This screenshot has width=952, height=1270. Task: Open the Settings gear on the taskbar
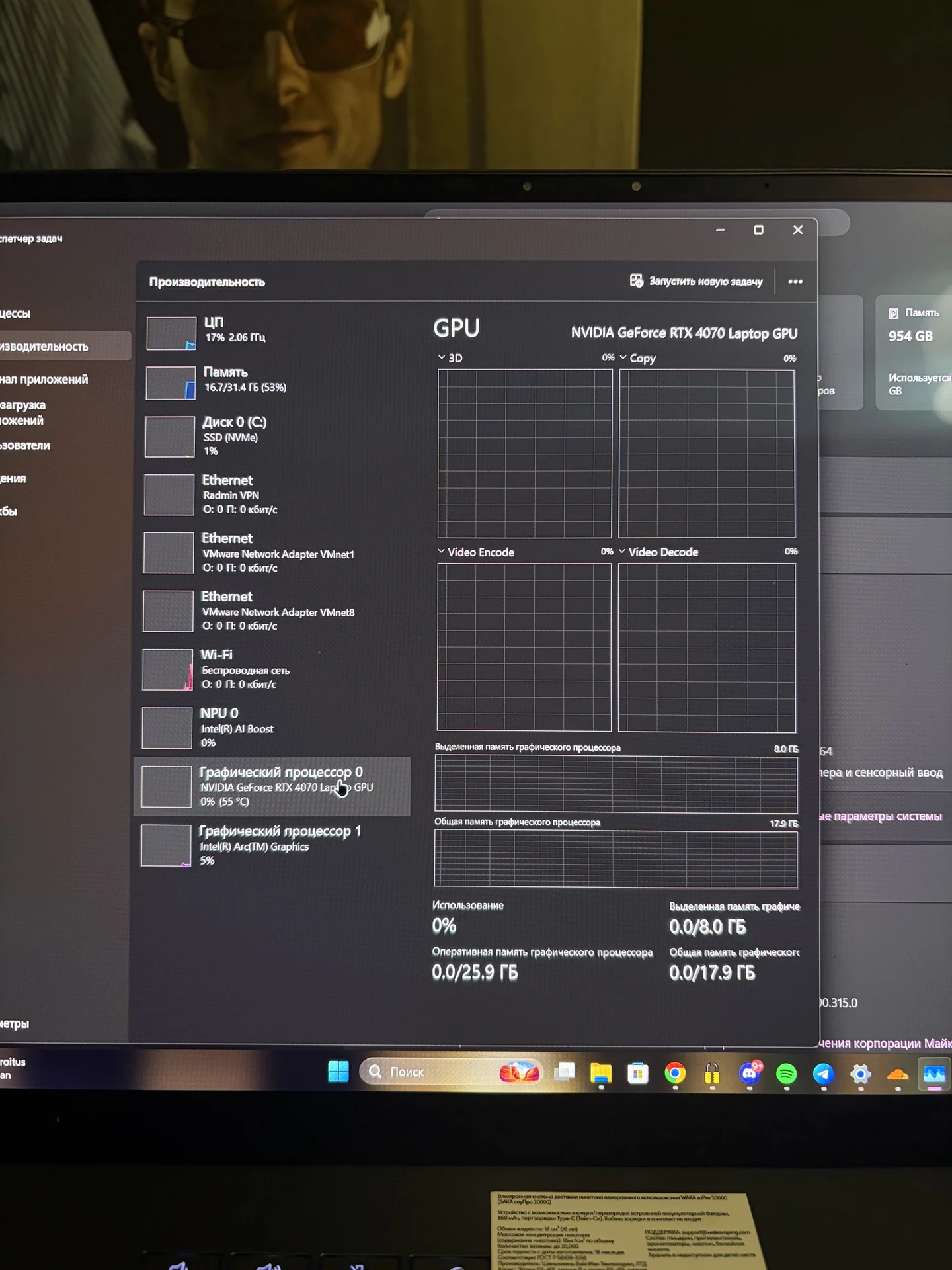[861, 1074]
